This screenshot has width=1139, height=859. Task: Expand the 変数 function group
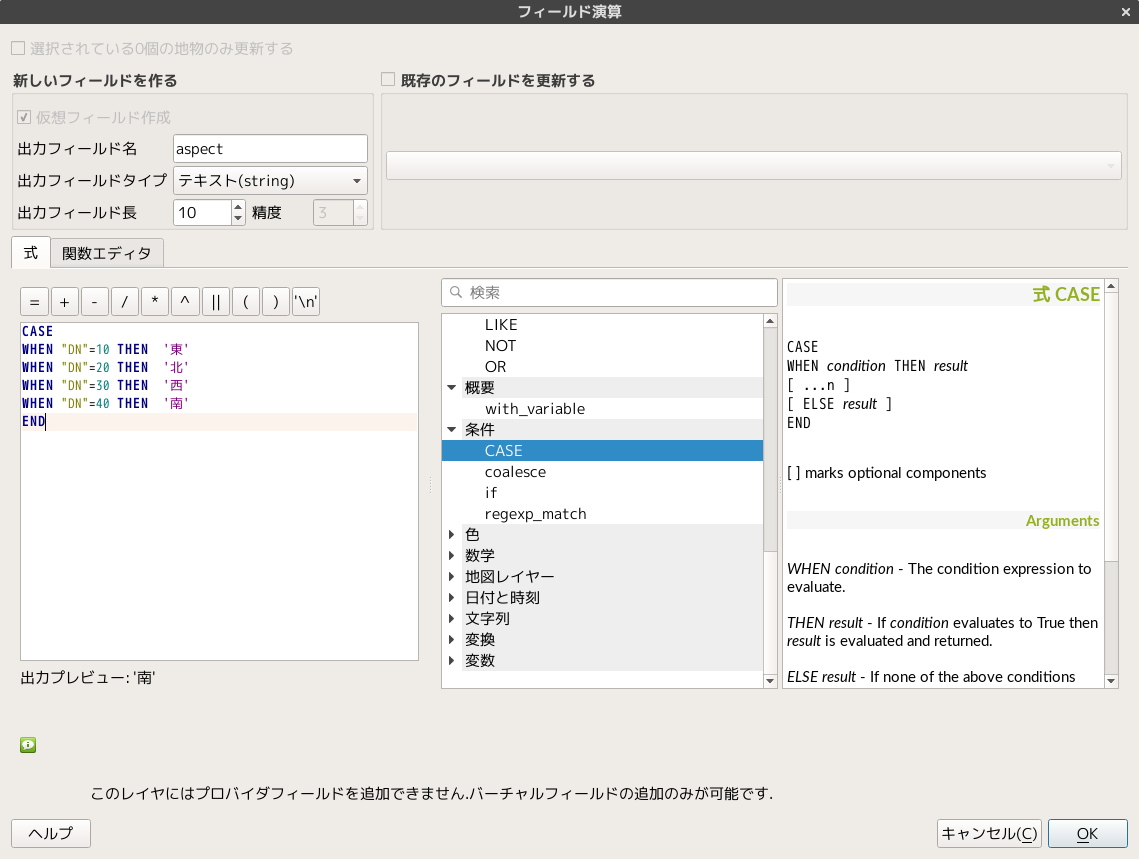click(452, 661)
